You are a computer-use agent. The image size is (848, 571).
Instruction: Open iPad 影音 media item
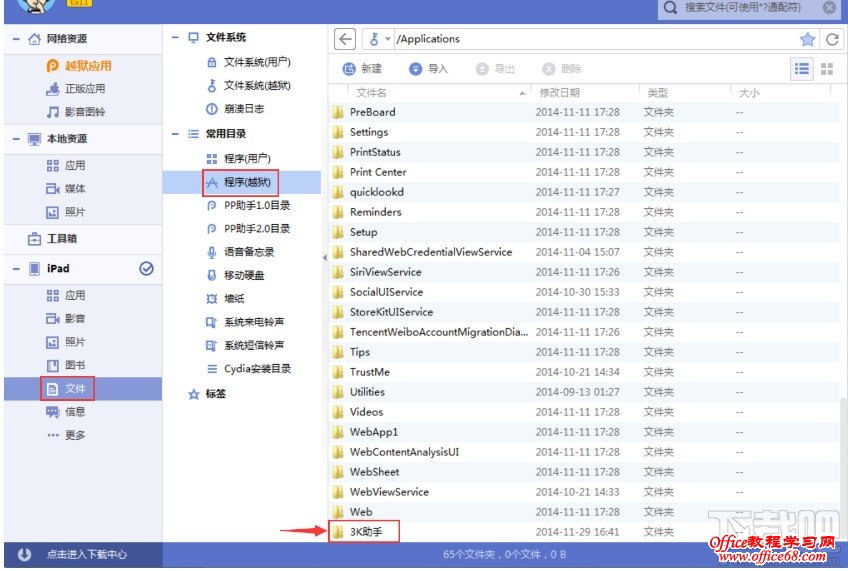(x=66, y=318)
